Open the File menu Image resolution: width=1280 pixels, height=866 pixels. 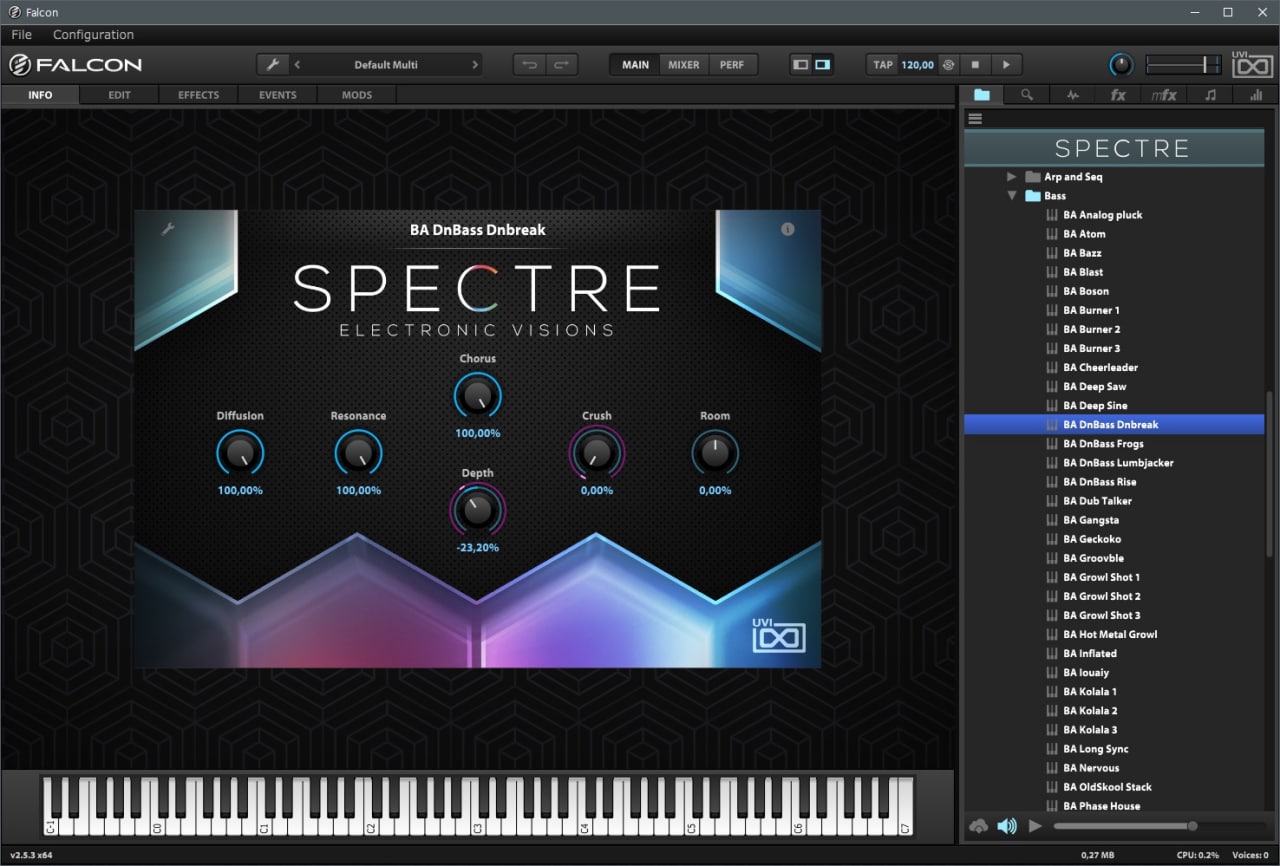(x=21, y=34)
